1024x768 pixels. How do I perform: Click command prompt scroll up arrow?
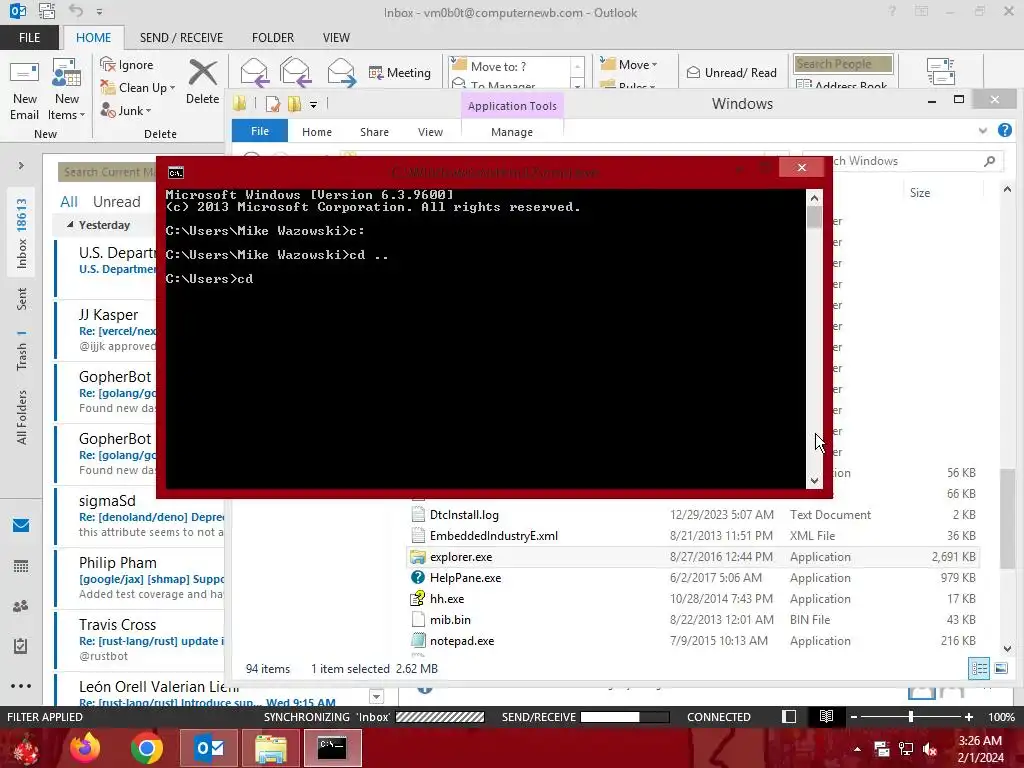pos(814,197)
